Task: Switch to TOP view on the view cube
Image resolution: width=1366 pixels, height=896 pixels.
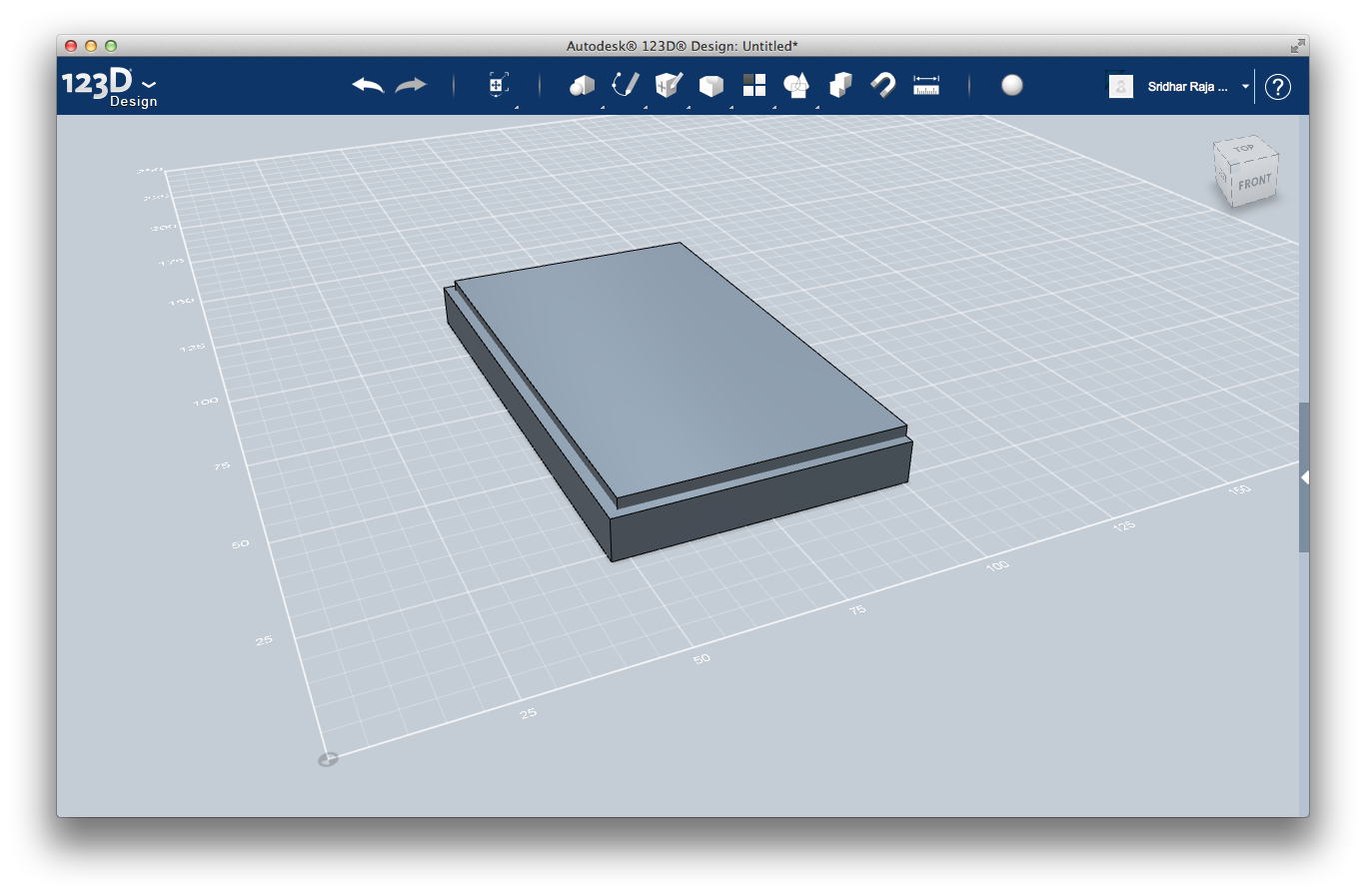Action: click(1244, 150)
